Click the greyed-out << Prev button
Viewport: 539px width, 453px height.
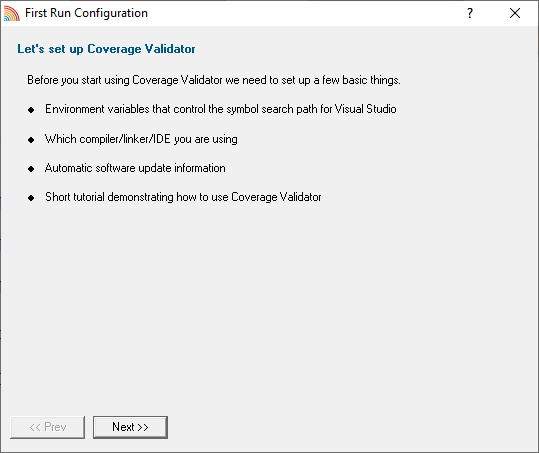[x=47, y=427]
